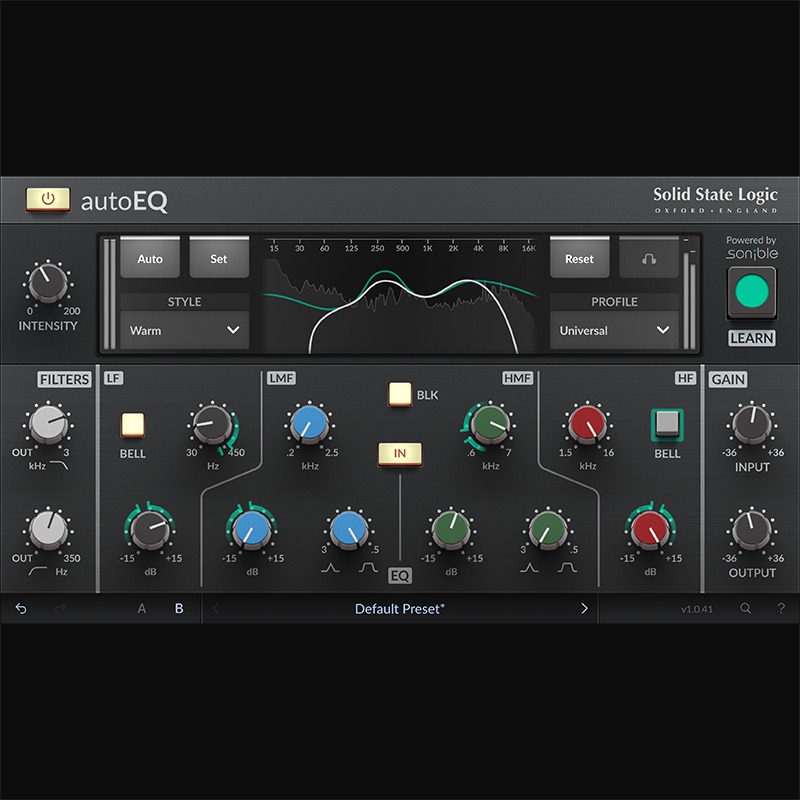
Task: Click the HMF wide Q bell icon
Action: click(x=567, y=568)
